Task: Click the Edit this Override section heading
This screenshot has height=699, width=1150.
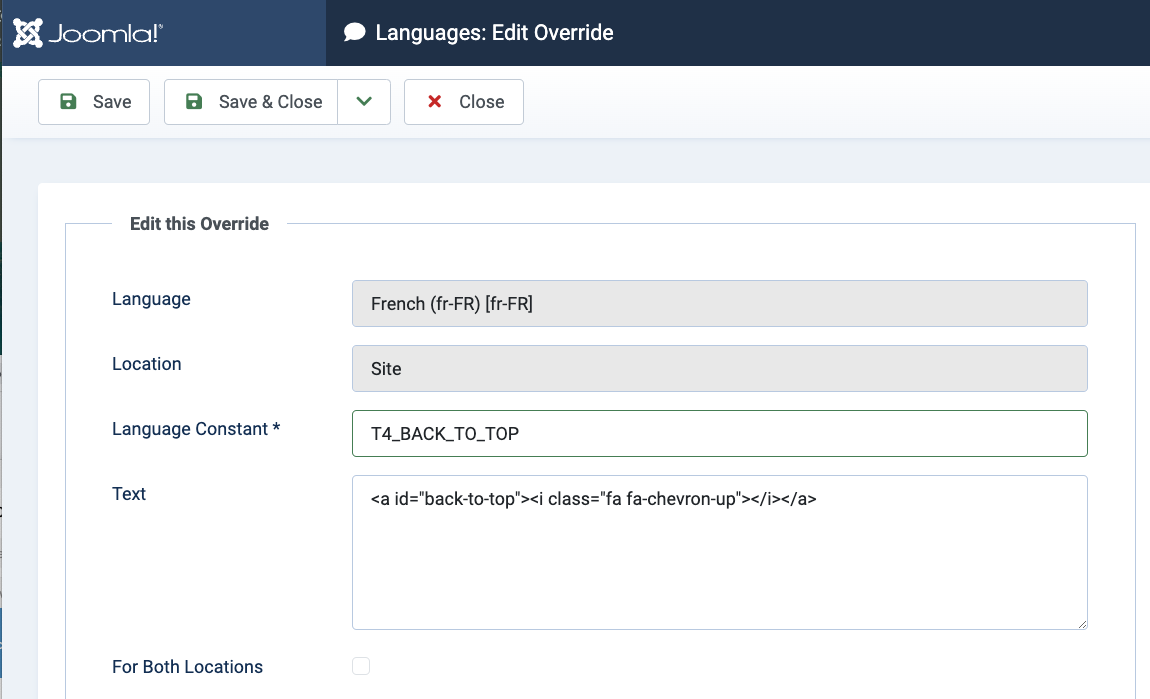Action: coord(199,224)
